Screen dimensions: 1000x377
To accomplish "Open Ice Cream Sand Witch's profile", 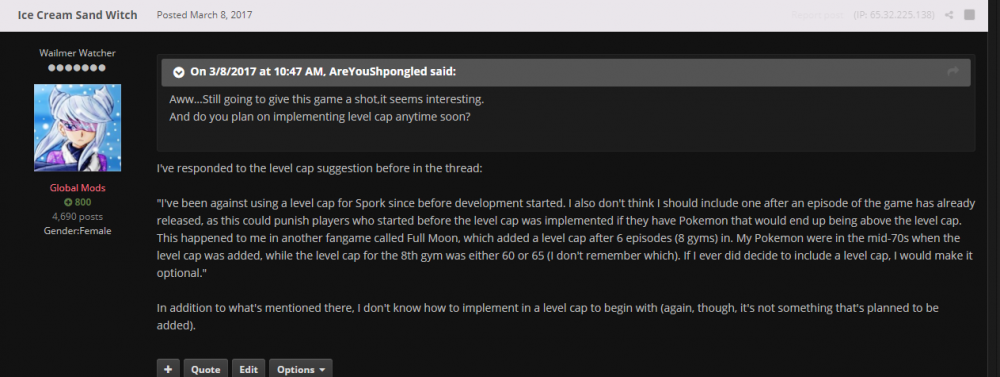I will 77,15.
